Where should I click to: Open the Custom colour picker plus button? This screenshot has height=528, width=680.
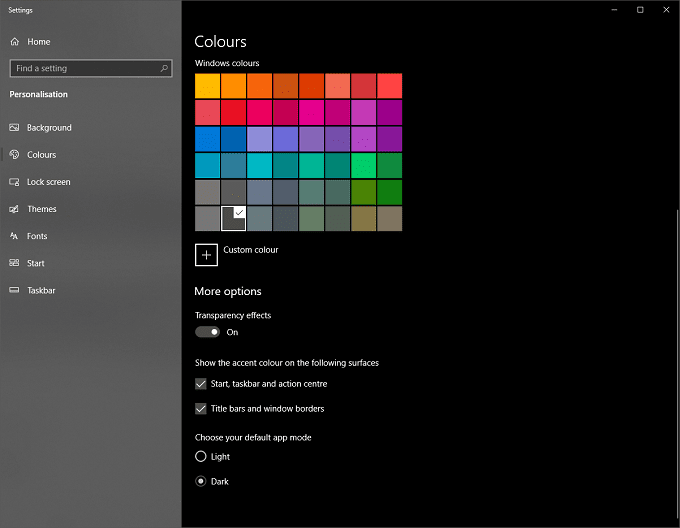click(206, 255)
